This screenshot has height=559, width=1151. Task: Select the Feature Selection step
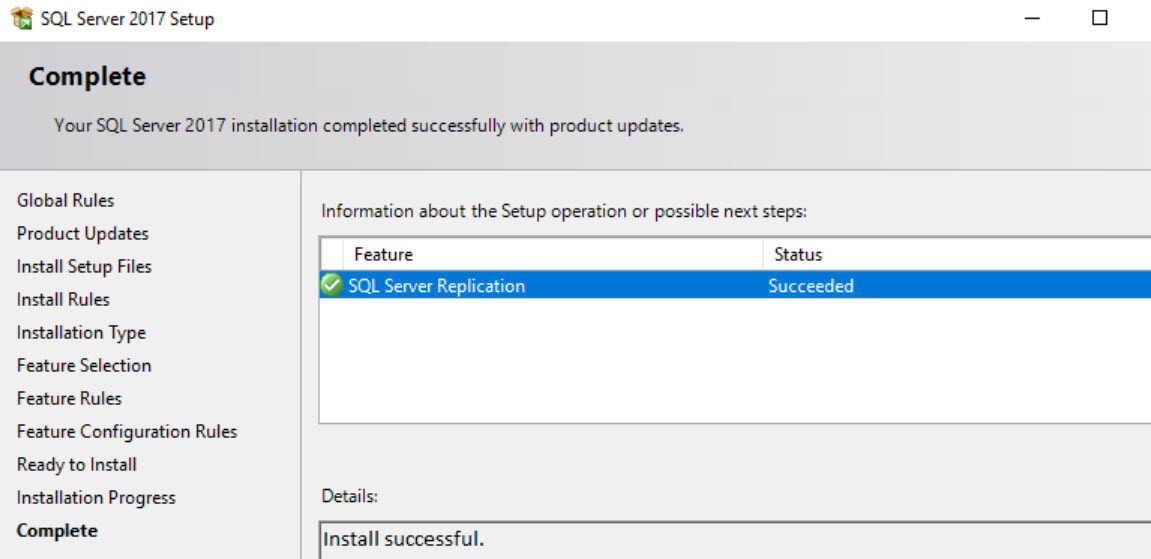point(84,365)
